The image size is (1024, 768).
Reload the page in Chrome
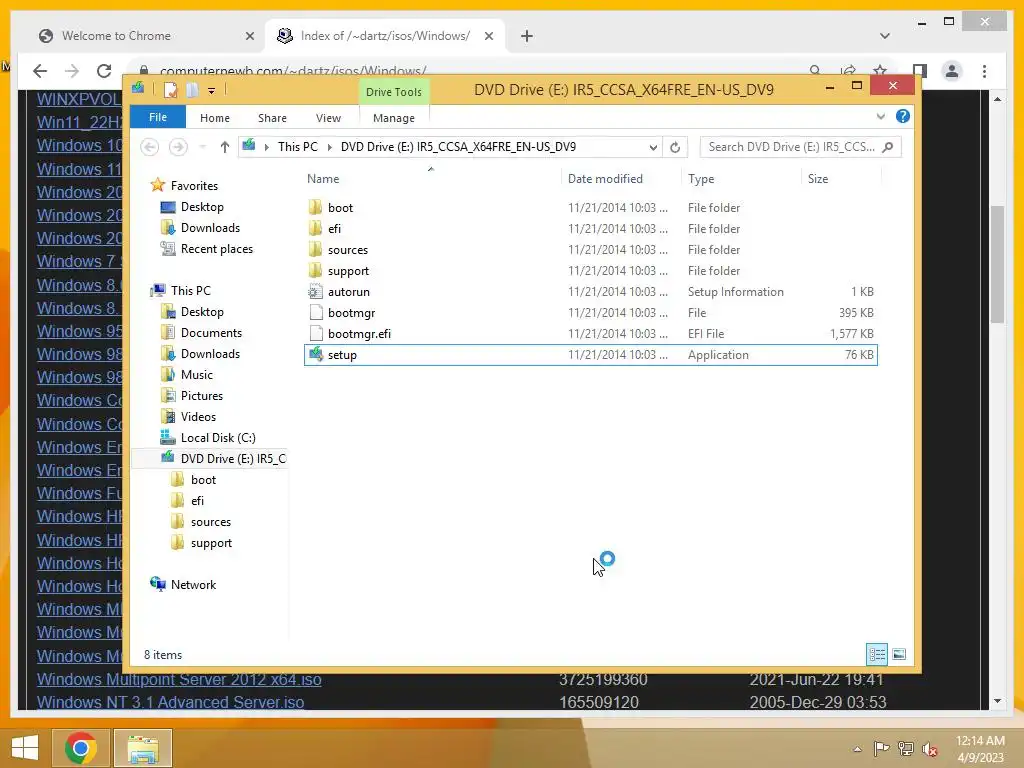[104, 71]
